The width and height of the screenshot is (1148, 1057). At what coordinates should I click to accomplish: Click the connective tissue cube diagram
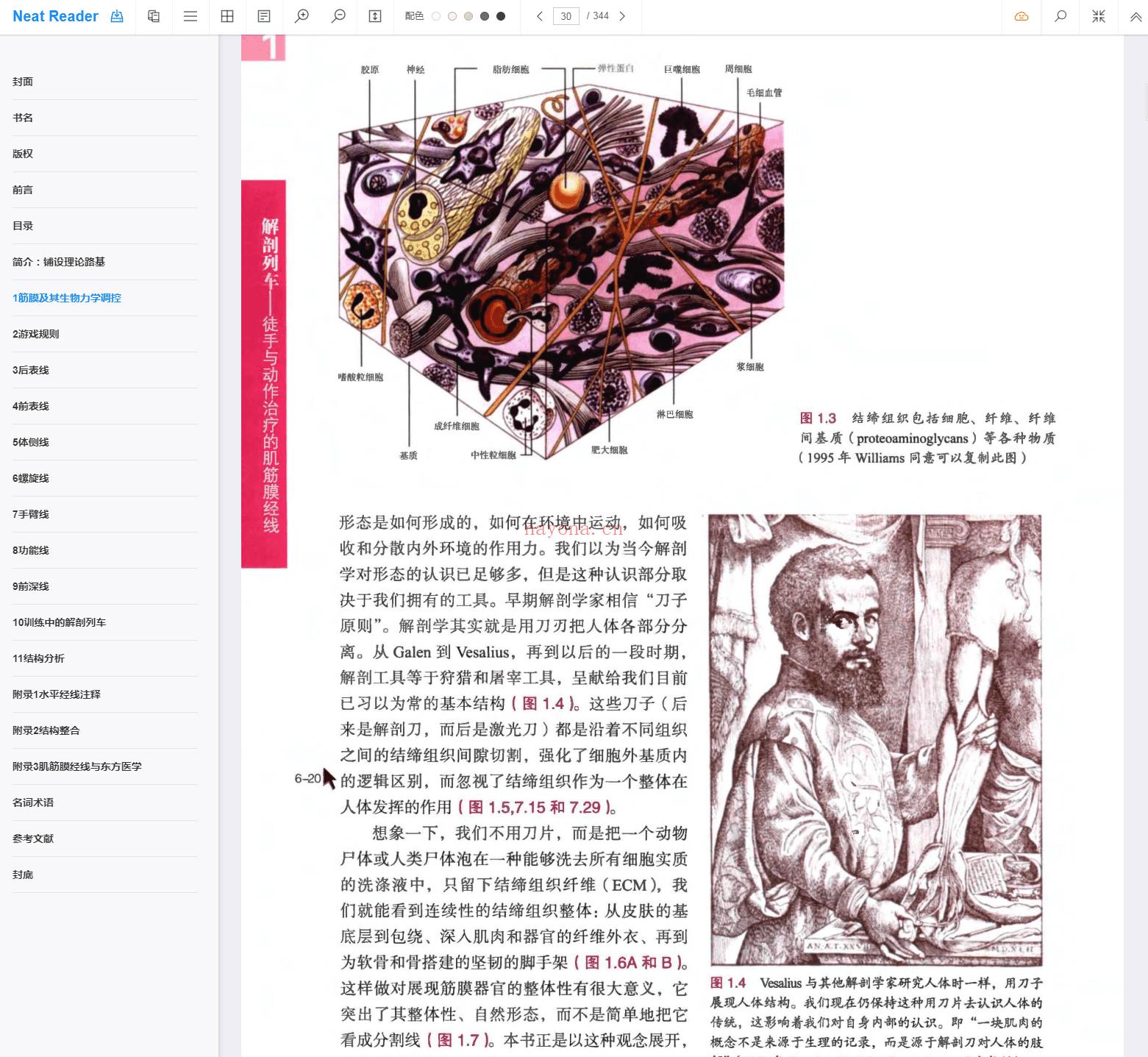tap(561, 273)
